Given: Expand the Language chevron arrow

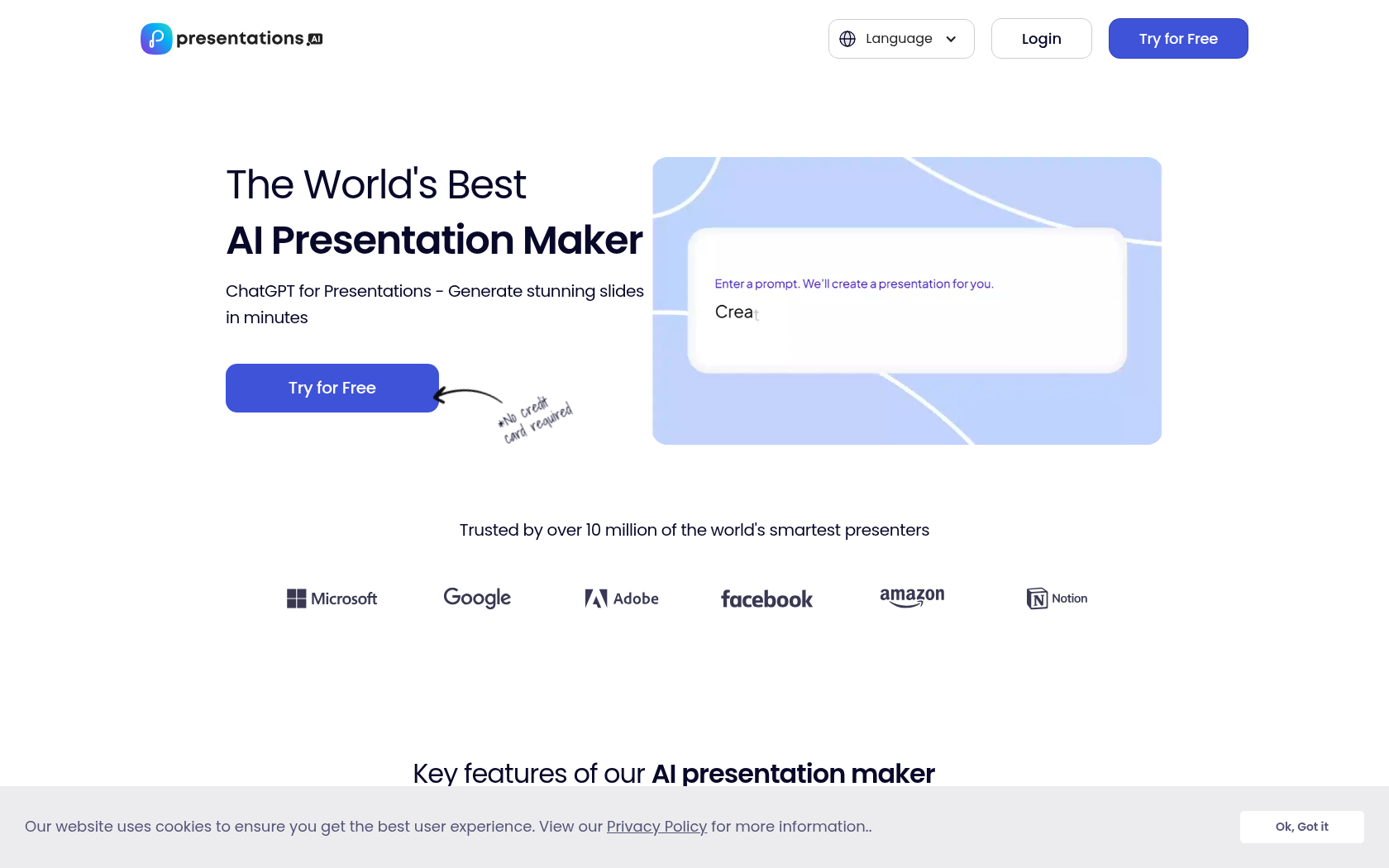Looking at the screenshot, I should pyautogui.click(x=951, y=39).
